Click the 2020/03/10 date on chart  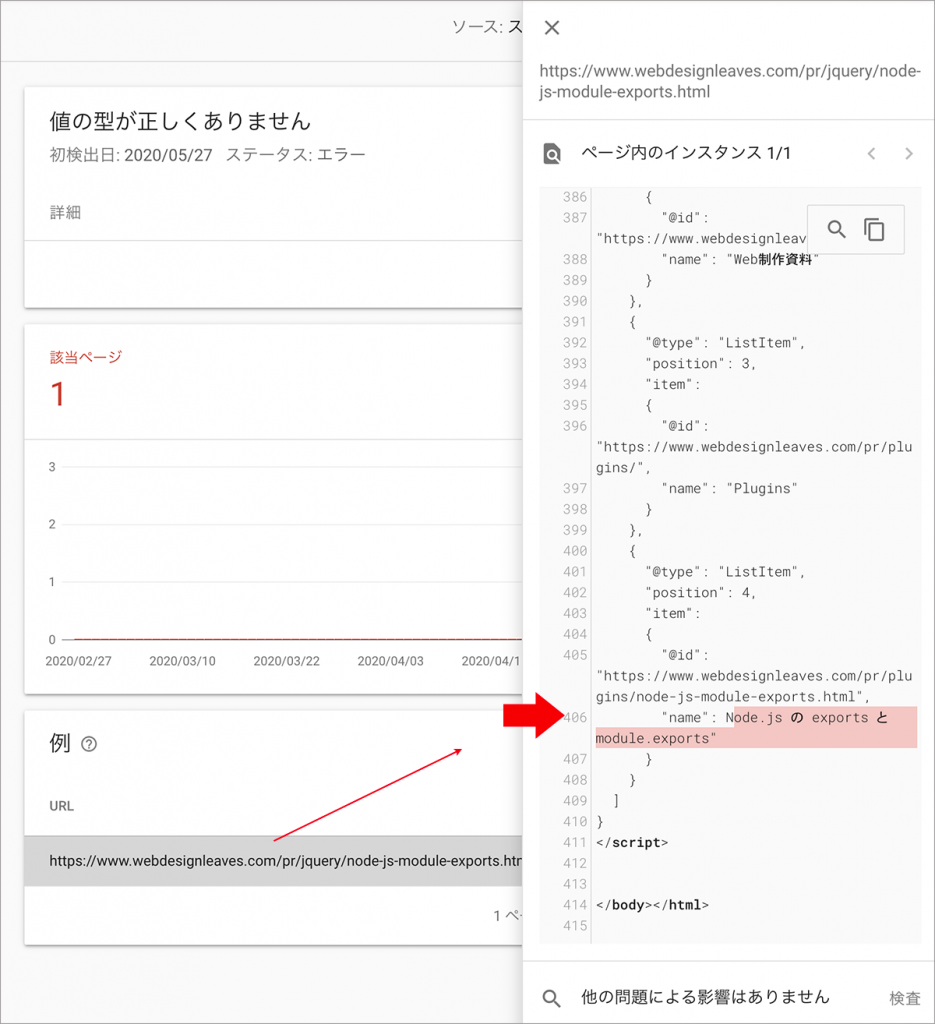[180, 661]
